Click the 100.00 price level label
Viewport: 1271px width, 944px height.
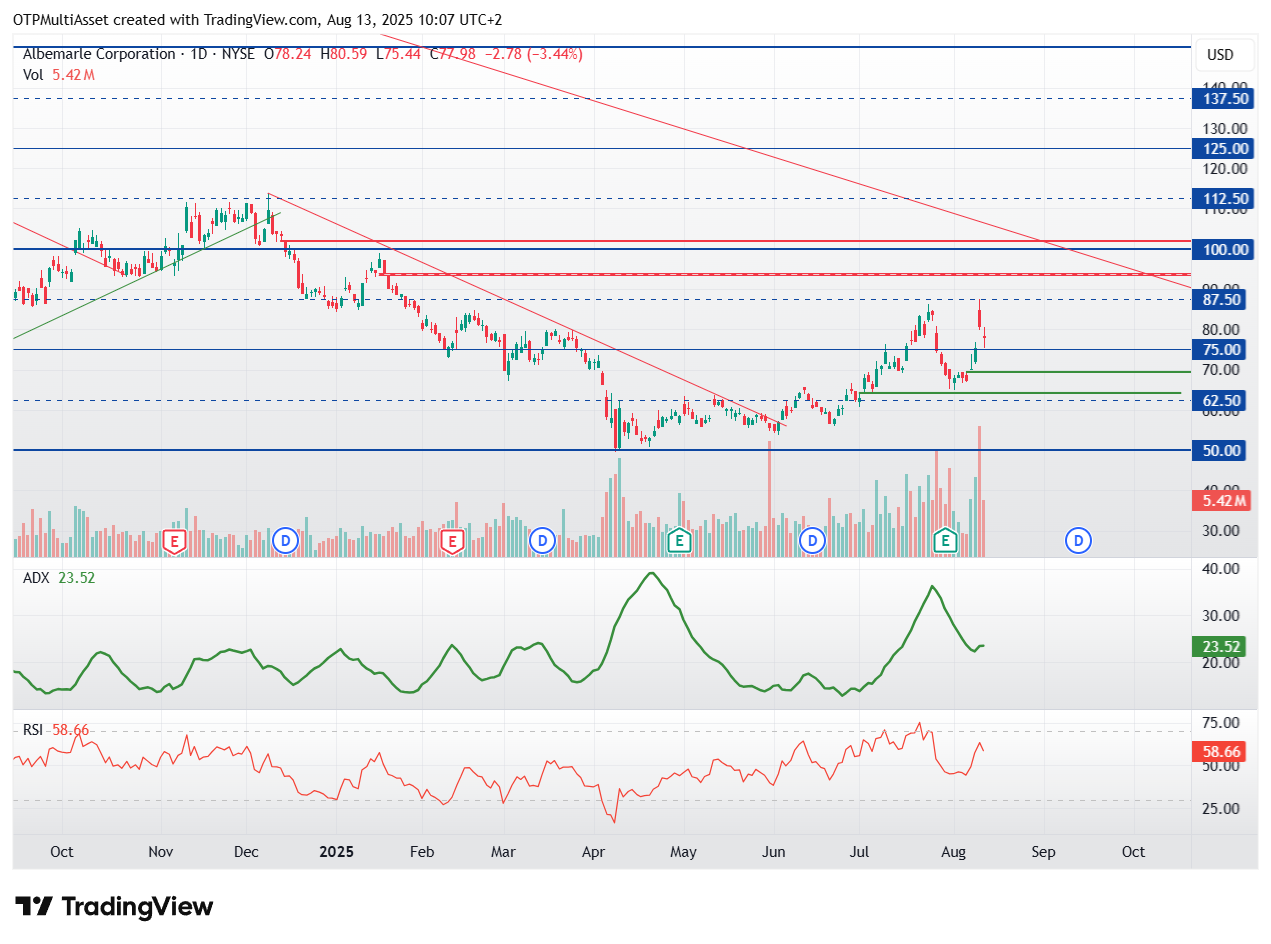(x=1224, y=249)
